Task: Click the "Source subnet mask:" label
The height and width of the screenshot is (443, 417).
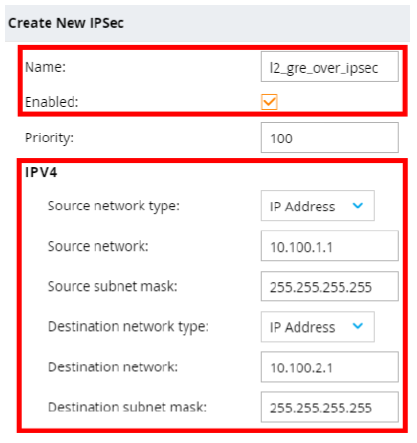Action: (x=112, y=286)
